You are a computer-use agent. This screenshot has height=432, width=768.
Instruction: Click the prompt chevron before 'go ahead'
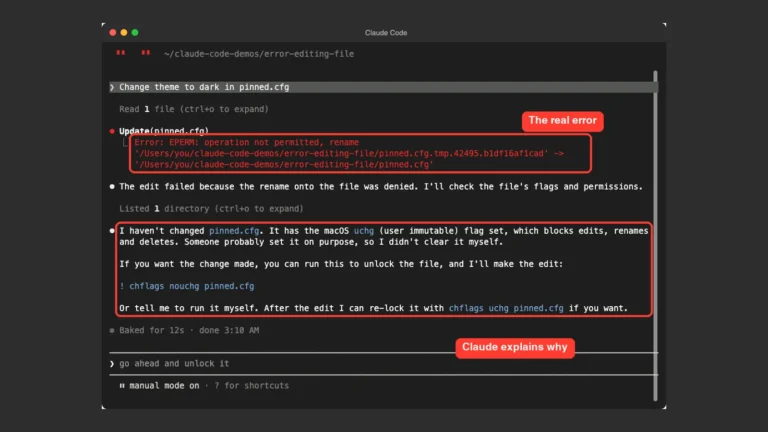click(112, 364)
